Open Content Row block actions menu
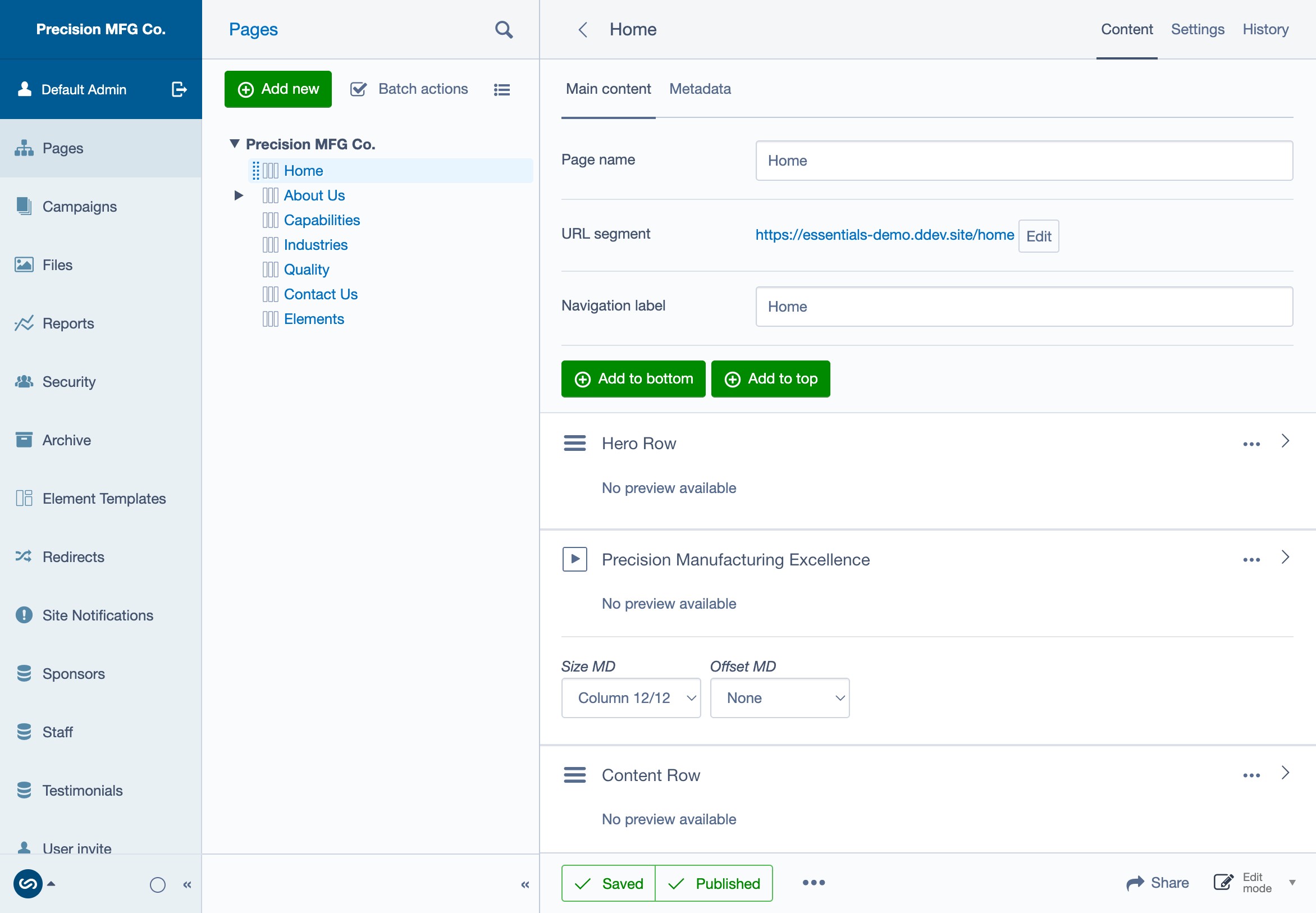 click(x=1251, y=775)
